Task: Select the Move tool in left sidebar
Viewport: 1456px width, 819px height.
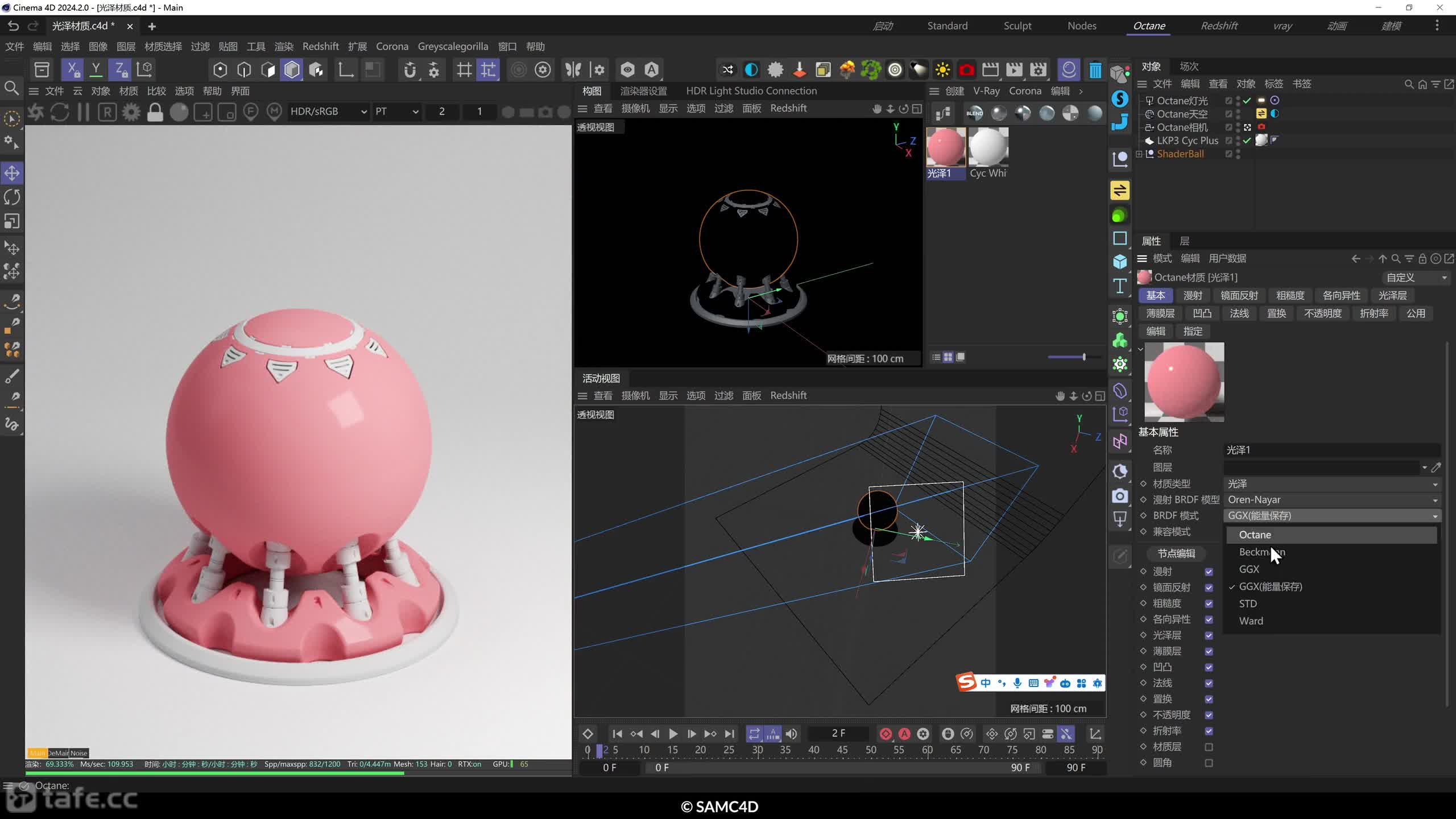Action: click(x=12, y=173)
